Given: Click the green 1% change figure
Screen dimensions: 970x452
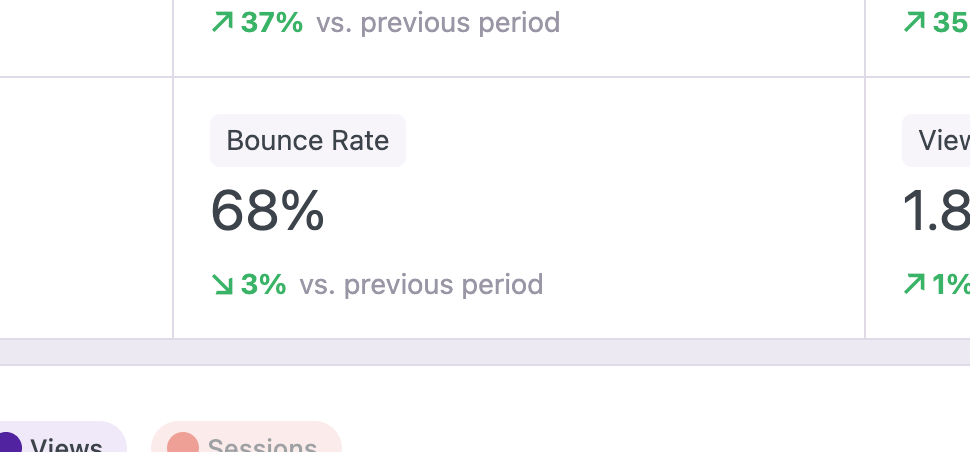Looking at the screenshot, I should click(951, 285).
